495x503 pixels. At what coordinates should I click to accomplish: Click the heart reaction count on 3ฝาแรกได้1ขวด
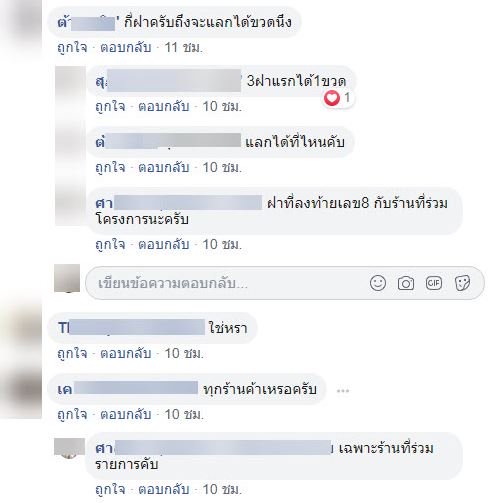338,98
